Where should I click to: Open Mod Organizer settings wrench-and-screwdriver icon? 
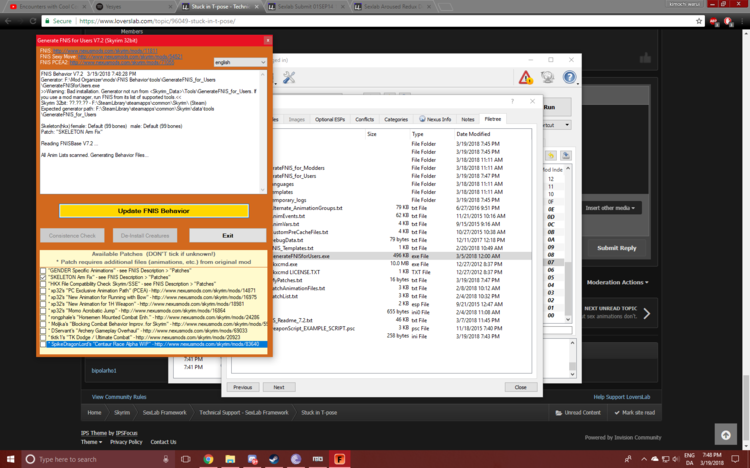coord(288,77)
